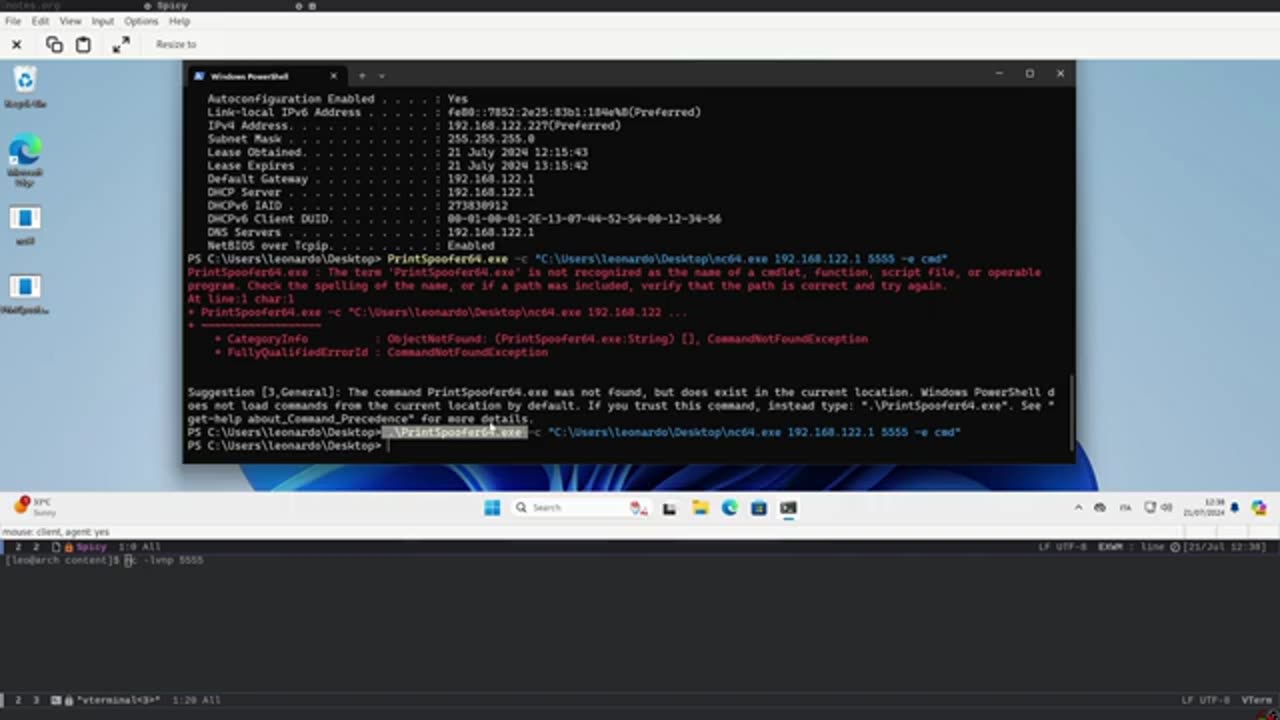The width and height of the screenshot is (1280, 720).
Task: Open the Edit menu in Spicy
Action: click(x=41, y=21)
